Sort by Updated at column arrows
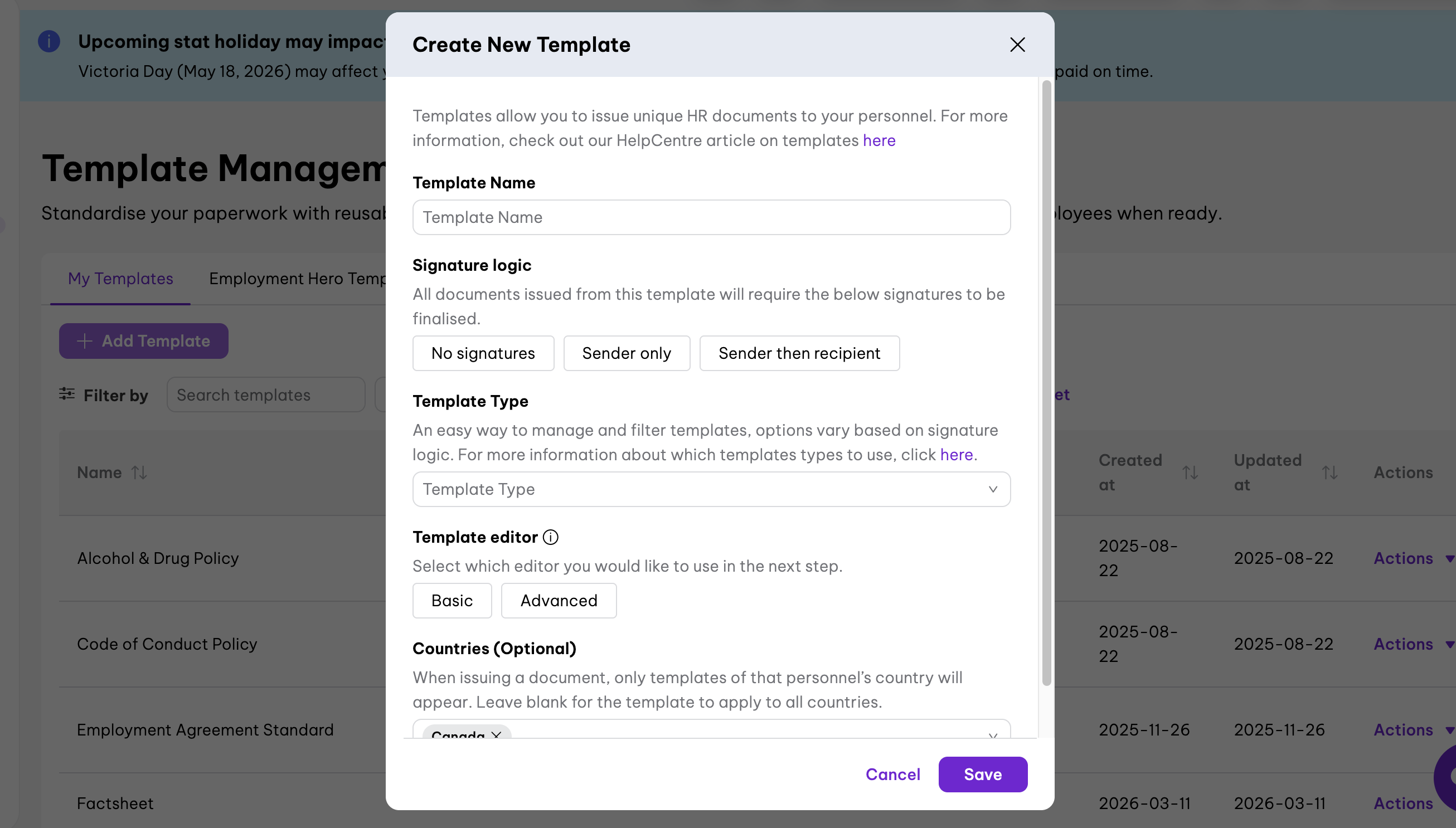The width and height of the screenshot is (1456, 828). (x=1329, y=473)
